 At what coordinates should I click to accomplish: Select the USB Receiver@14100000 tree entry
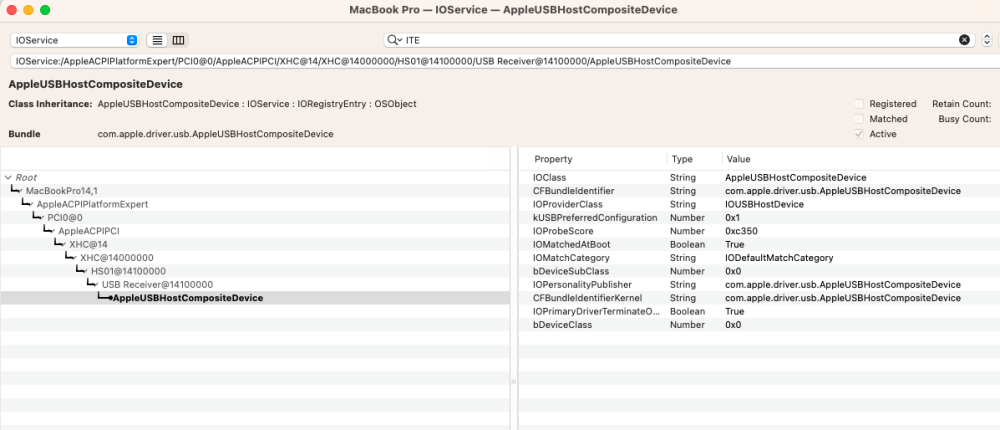pyautogui.click(x=158, y=285)
